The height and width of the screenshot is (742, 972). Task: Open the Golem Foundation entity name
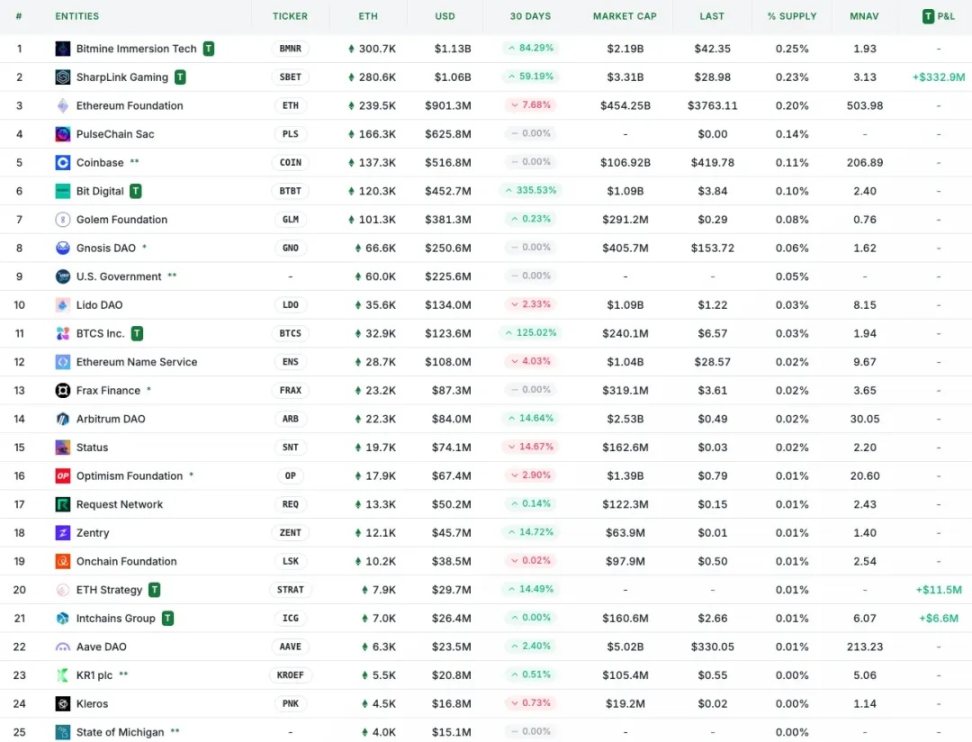point(122,219)
